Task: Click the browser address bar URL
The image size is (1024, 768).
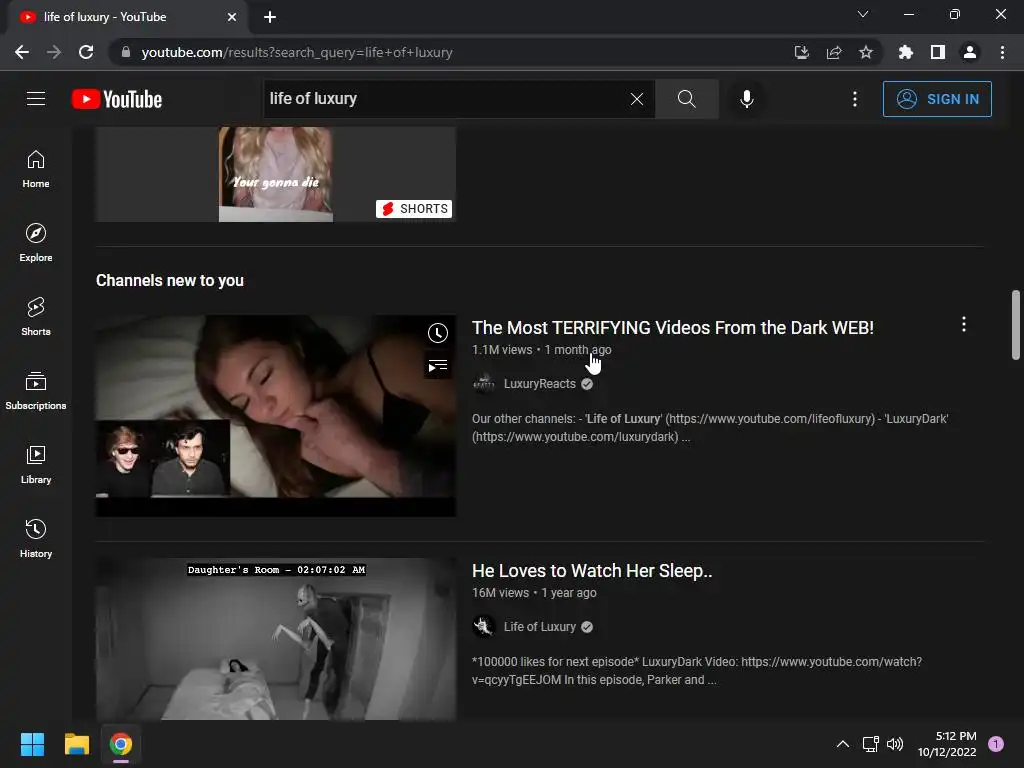Action: click(297, 52)
